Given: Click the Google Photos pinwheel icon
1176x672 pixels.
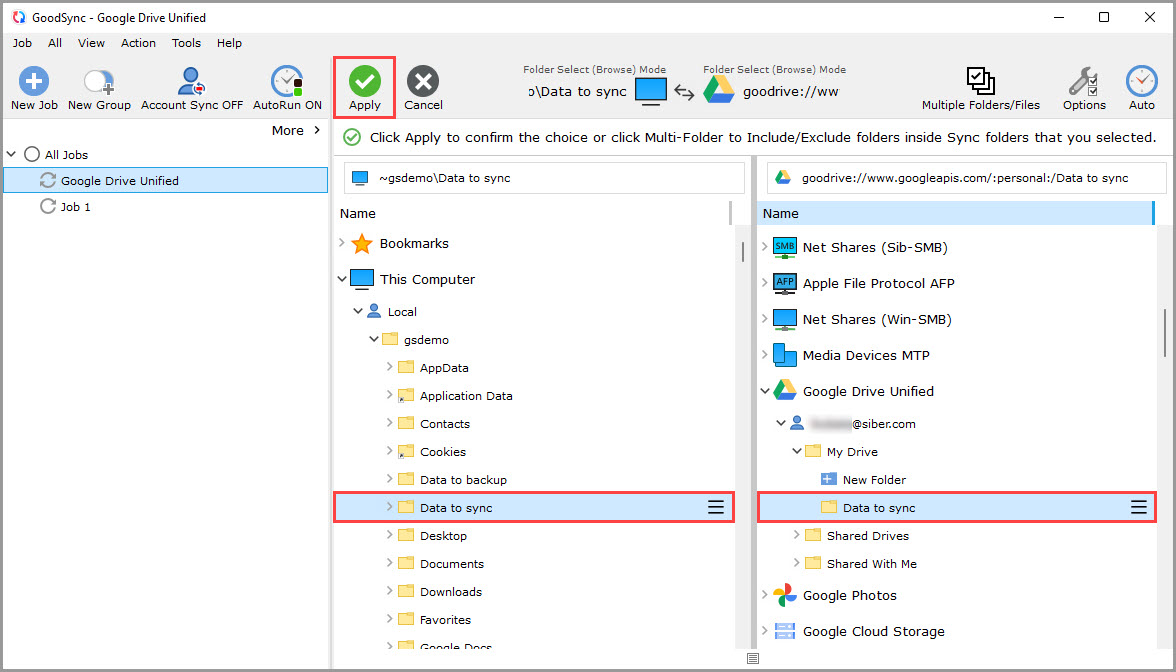Looking at the screenshot, I should tap(784, 595).
